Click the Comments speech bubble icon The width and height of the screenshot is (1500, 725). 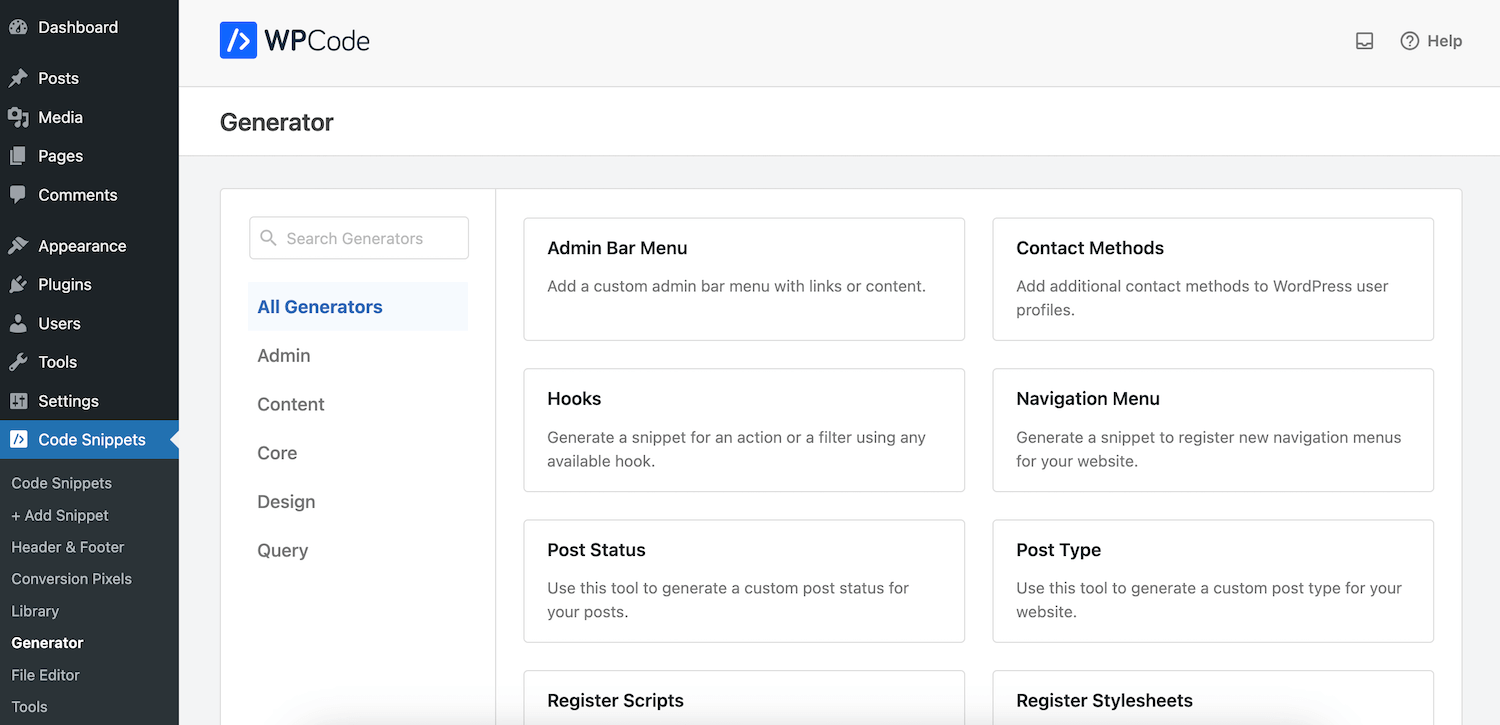pyautogui.click(x=18, y=195)
